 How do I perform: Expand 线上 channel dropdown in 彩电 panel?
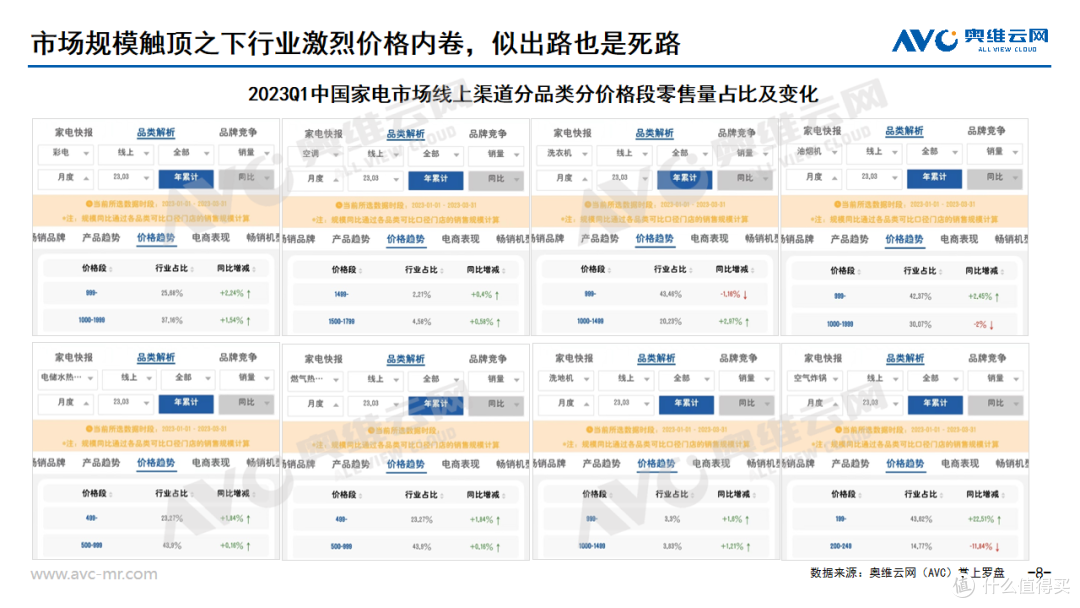point(125,153)
